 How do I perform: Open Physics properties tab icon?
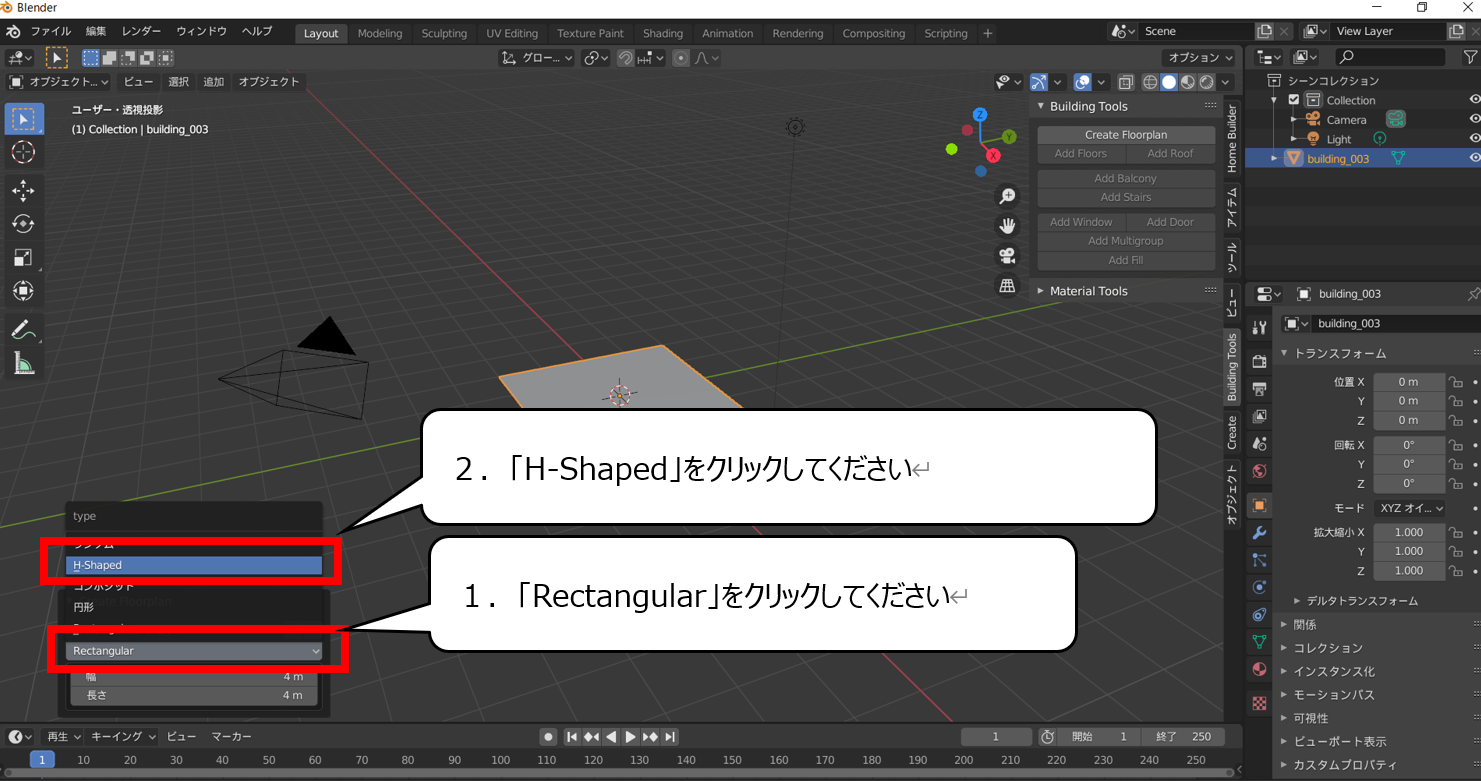point(1260,587)
